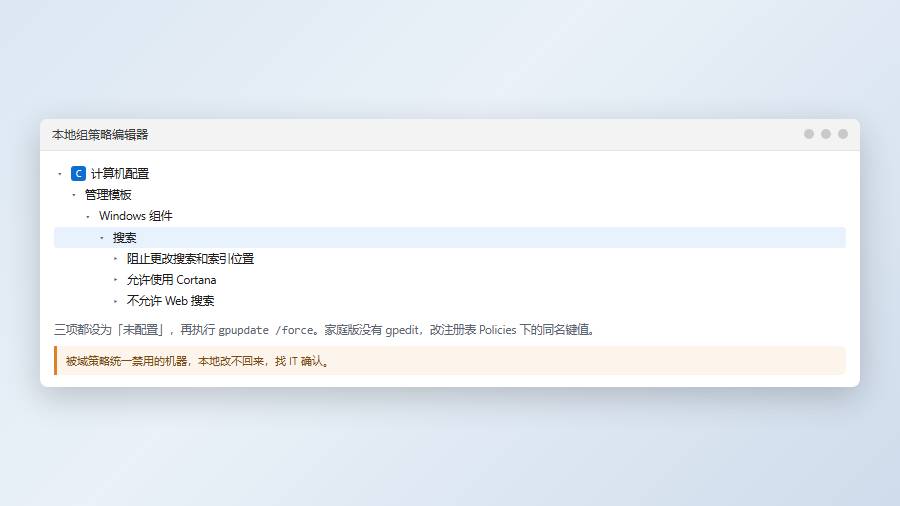
Task: Click the blue C icon beside 计算机配置
Action: click(78, 173)
